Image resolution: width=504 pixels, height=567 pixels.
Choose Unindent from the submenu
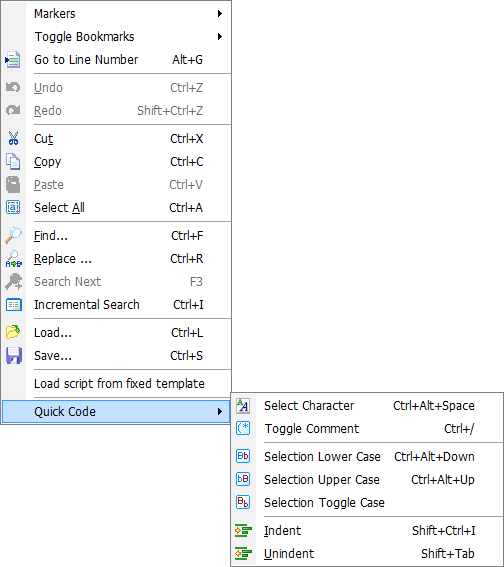pyautogui.click(x=367, y=554)
